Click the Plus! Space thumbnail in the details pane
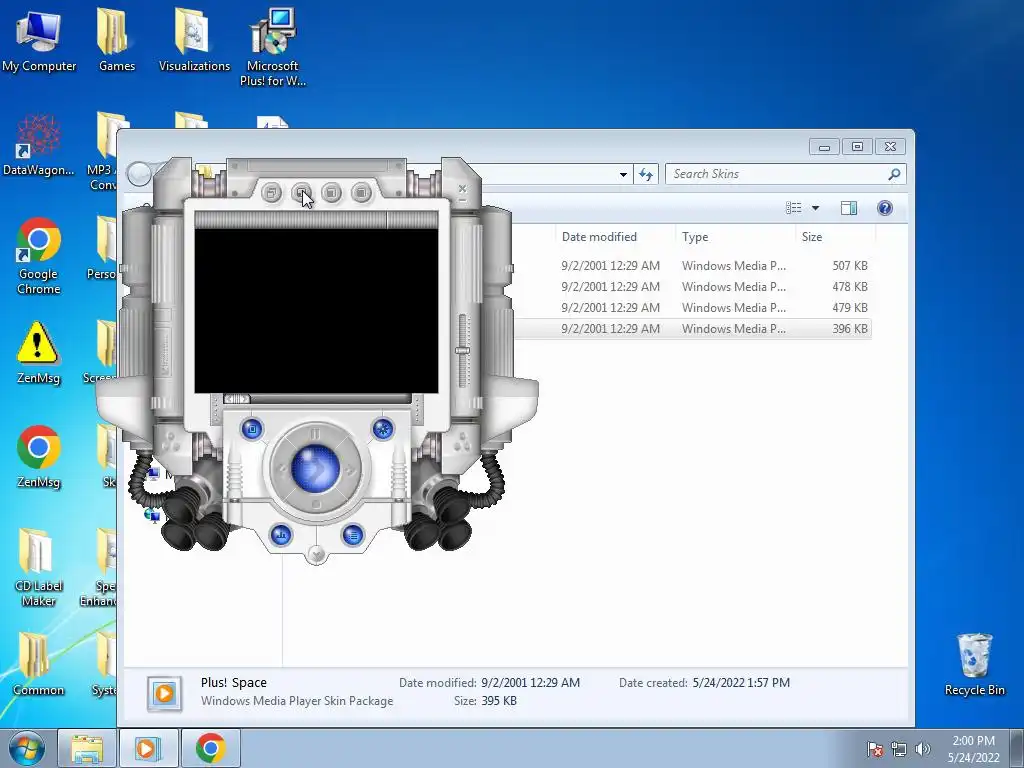This screenshot has width=1024, height=768. tap(164, 693)
